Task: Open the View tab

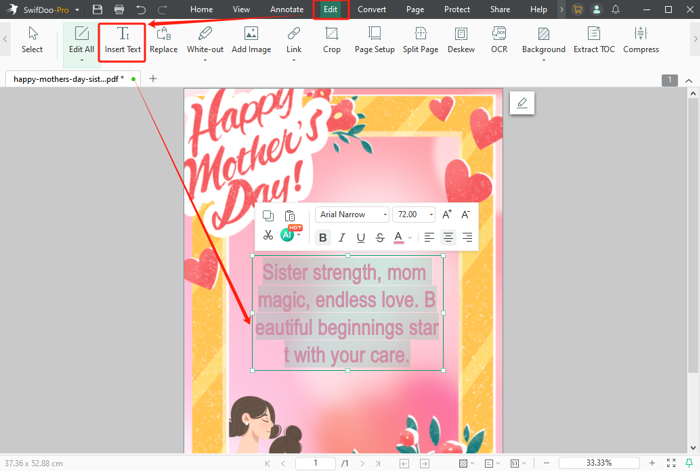Action: point(241,9)
